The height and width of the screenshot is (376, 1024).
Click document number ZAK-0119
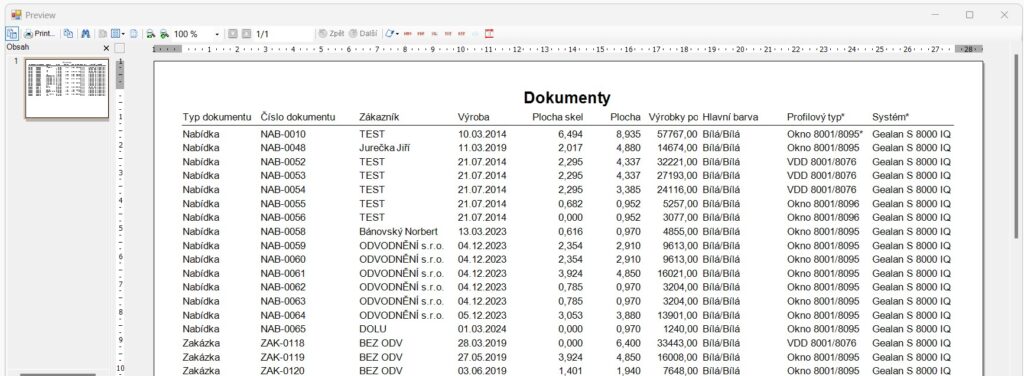click(282, 356)
